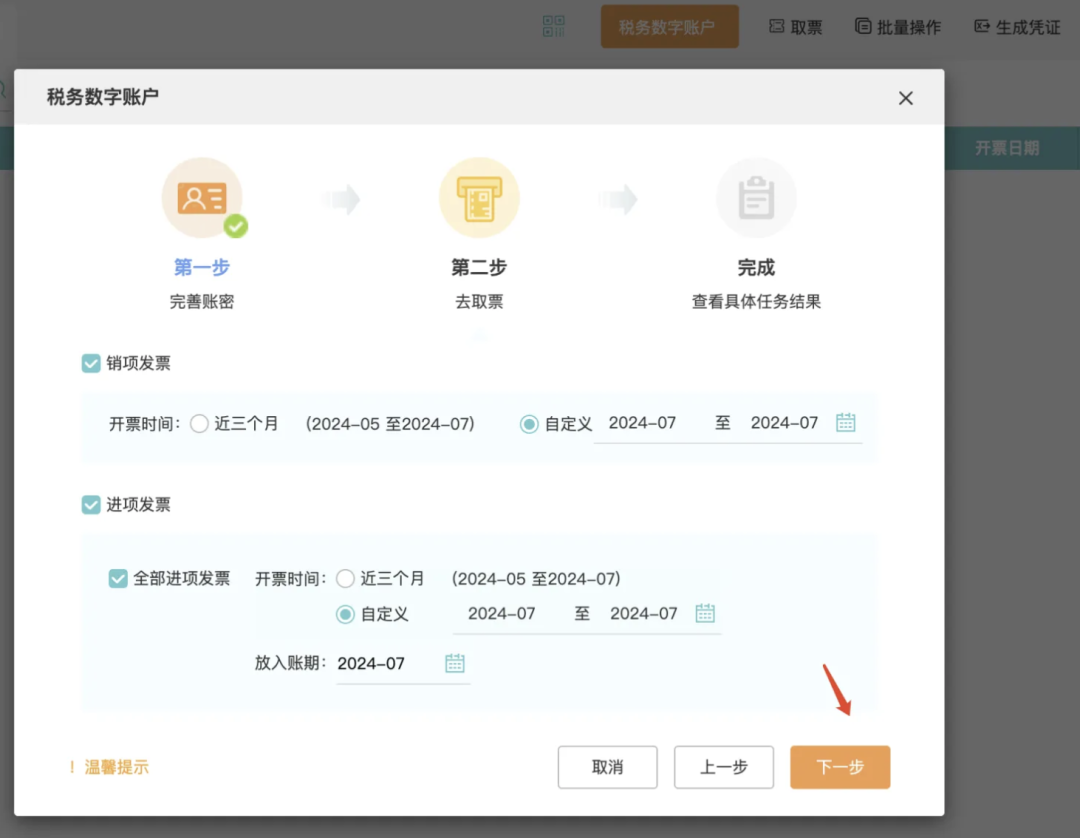This screenshot has width=1080, height=838.
Task: Click the 上一步 previous step button
Action: coord(724,767)
